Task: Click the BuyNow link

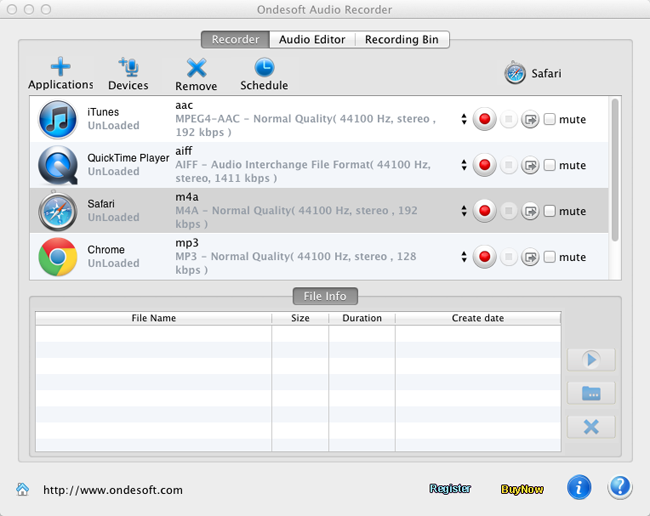Action: click(522, 489)
